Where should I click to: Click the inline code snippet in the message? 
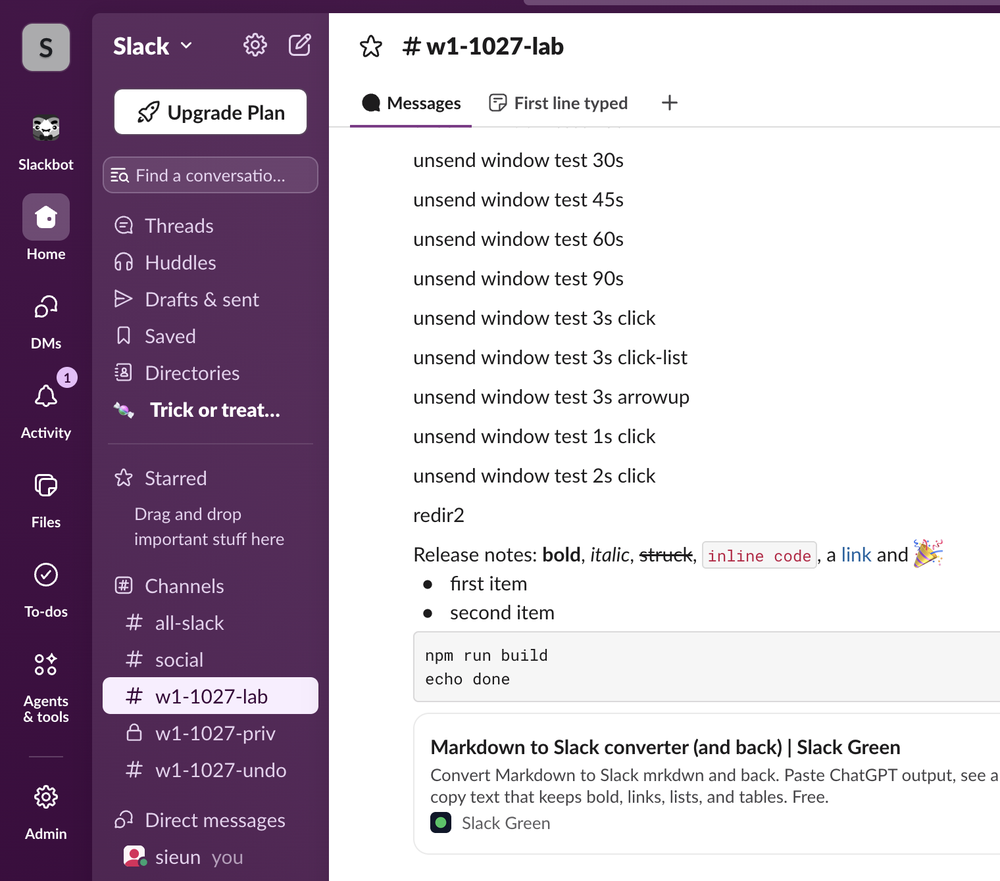[x=759, y=556]
